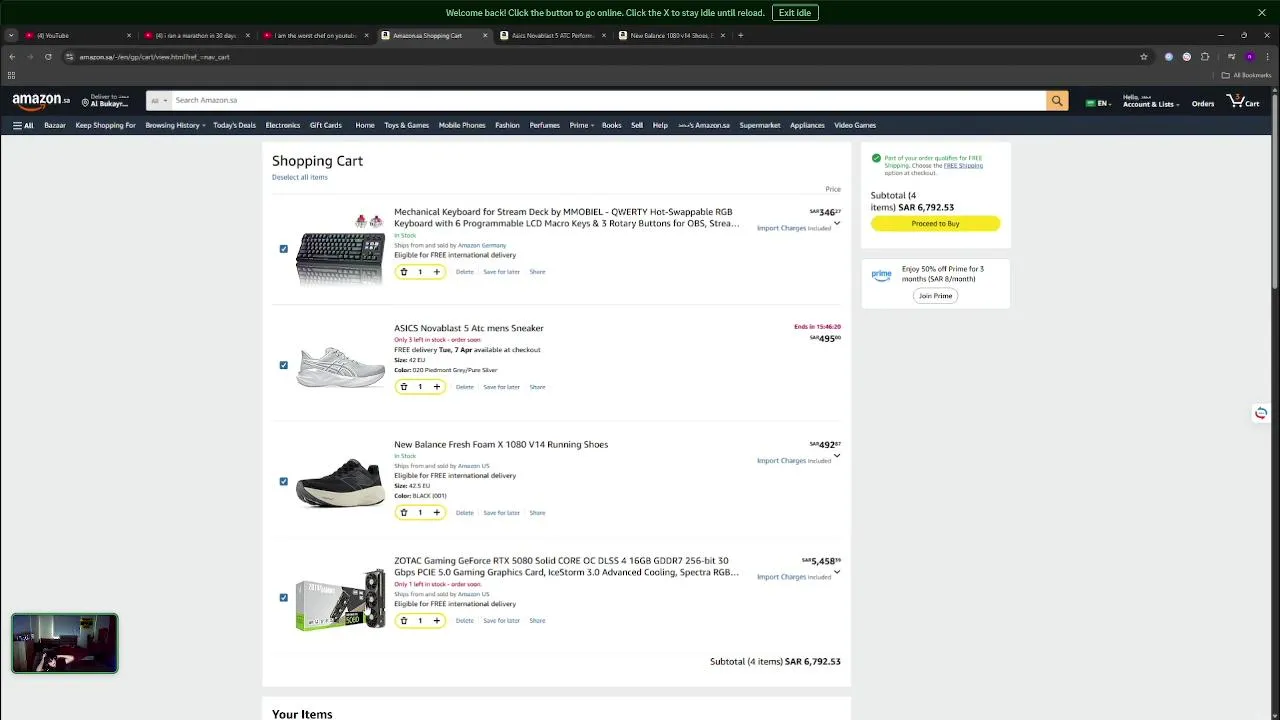The height and width of the screenshot is (720, 1280).
Task: Open ASICS Novablast sneaker thumbnail
Action: point(340,367)
